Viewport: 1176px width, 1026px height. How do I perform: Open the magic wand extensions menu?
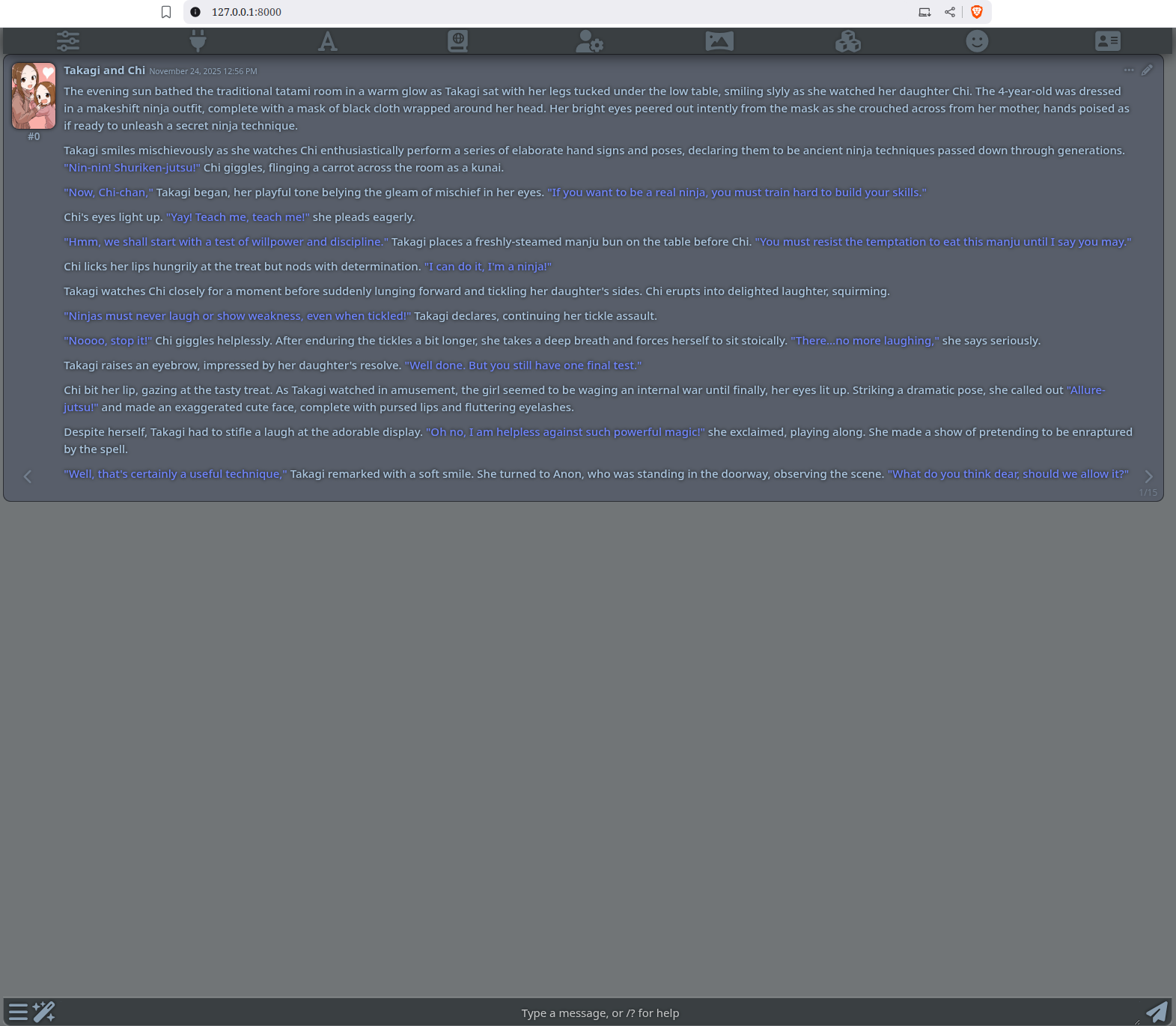[44, 1012]
